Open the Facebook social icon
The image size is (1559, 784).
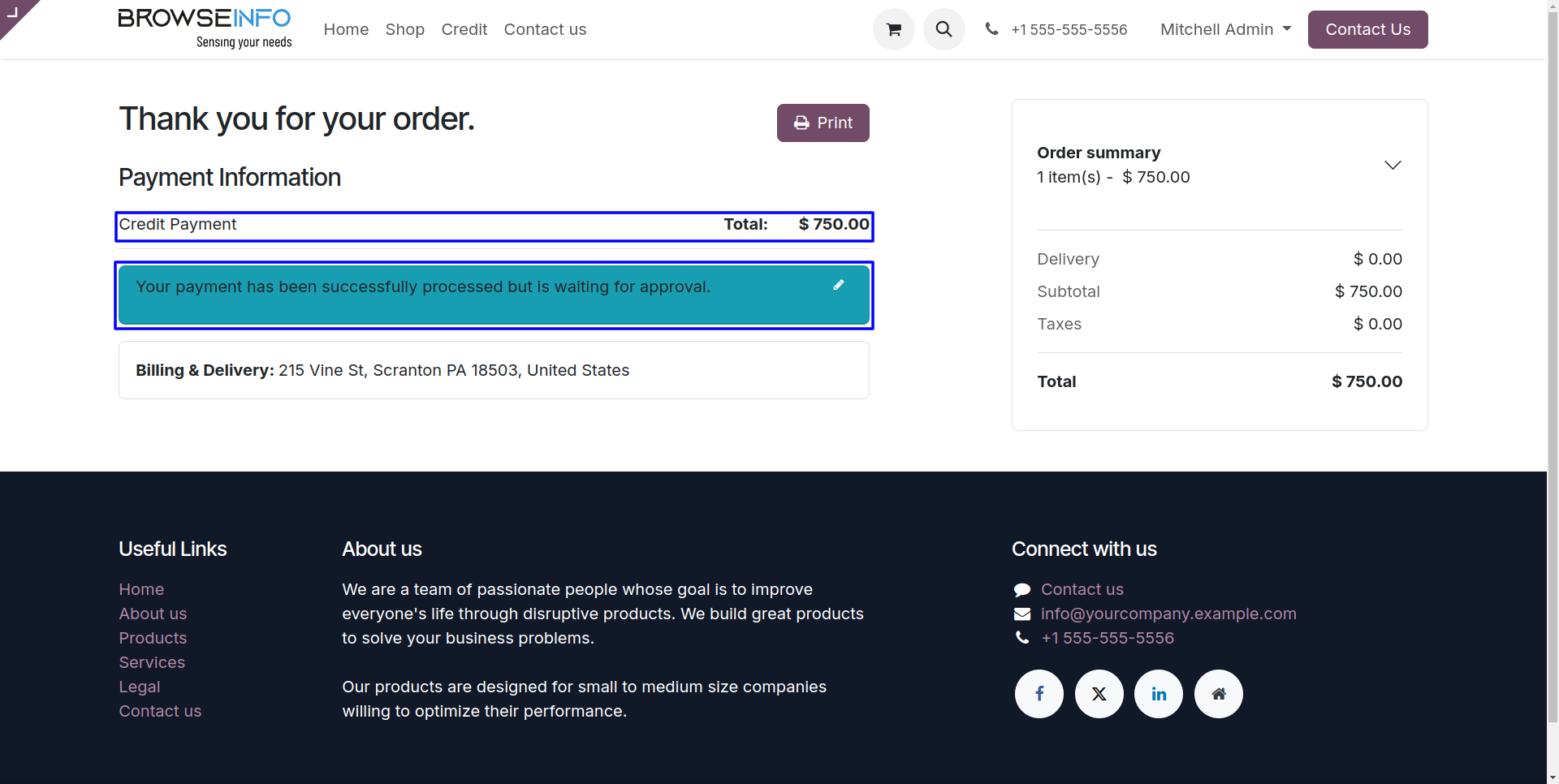1039,694
